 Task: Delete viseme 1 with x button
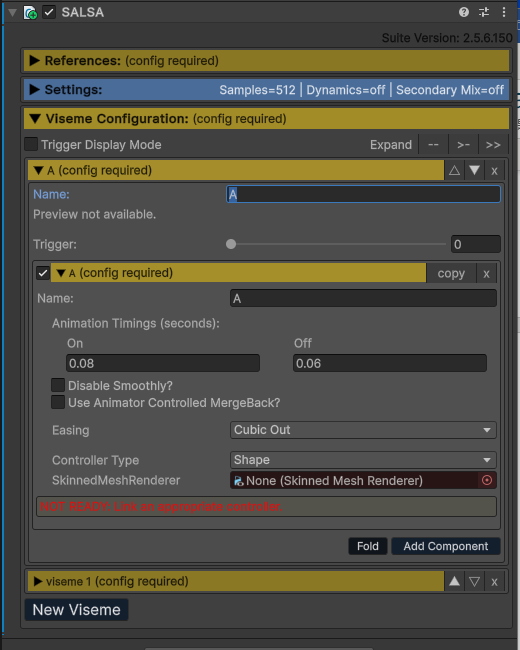coord(494,581)
